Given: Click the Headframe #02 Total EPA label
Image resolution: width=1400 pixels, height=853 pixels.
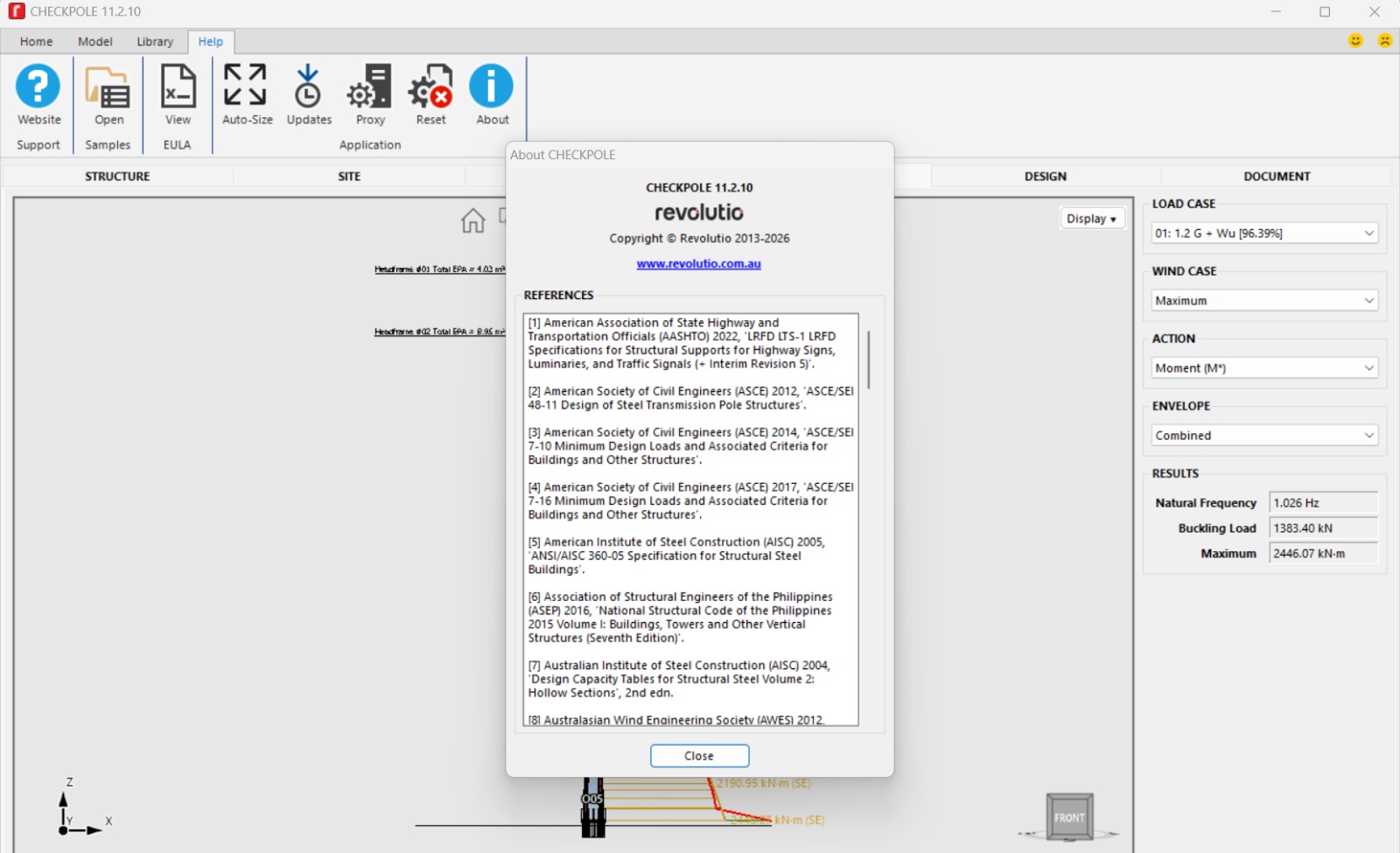Looking at the screenshot, I should click(x=439, y=332).
